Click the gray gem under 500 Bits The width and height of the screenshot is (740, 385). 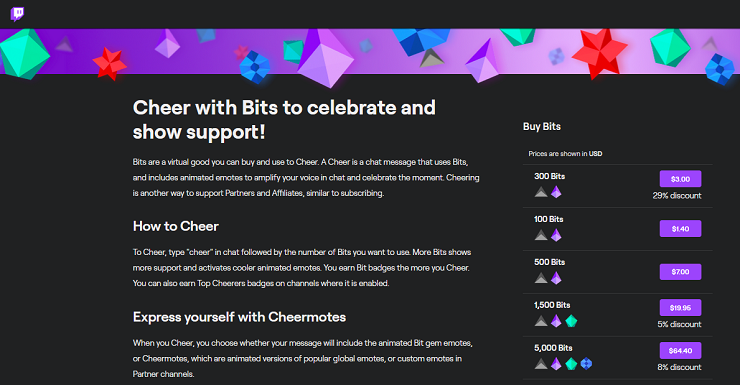pyautogui.click(x=541, y=278)
